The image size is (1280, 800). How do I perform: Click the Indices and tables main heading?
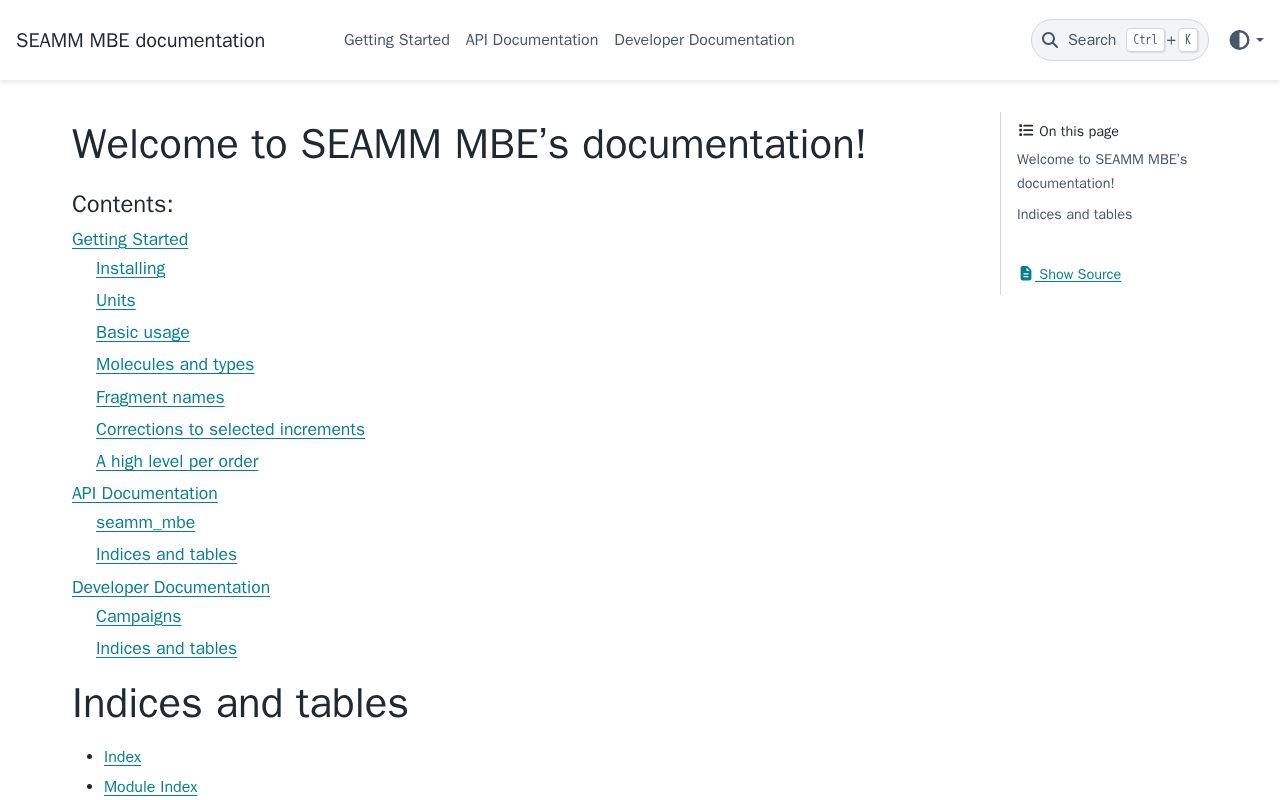coord(240,703)
